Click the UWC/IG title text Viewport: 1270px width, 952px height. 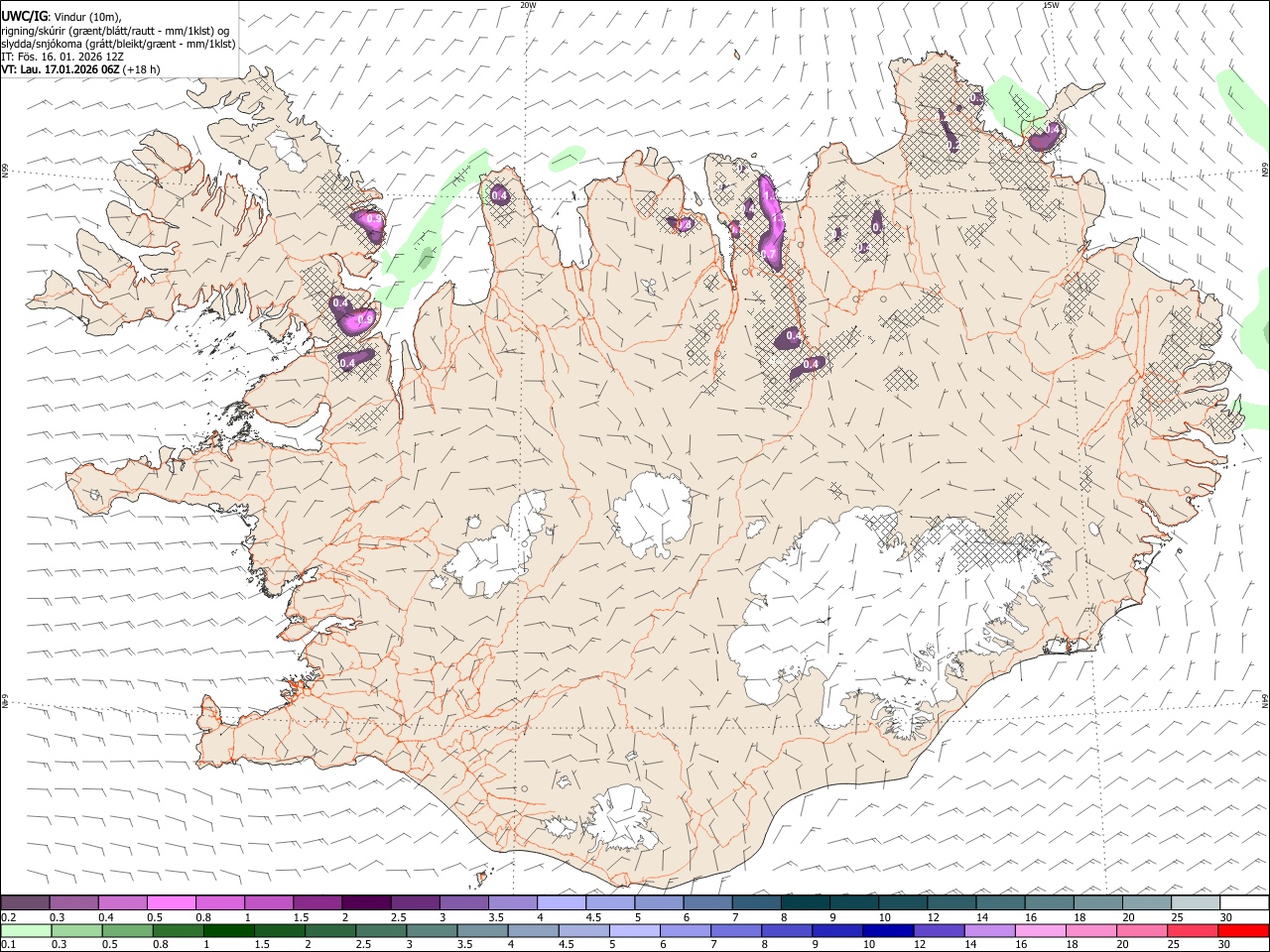click(x=25, y=16)
